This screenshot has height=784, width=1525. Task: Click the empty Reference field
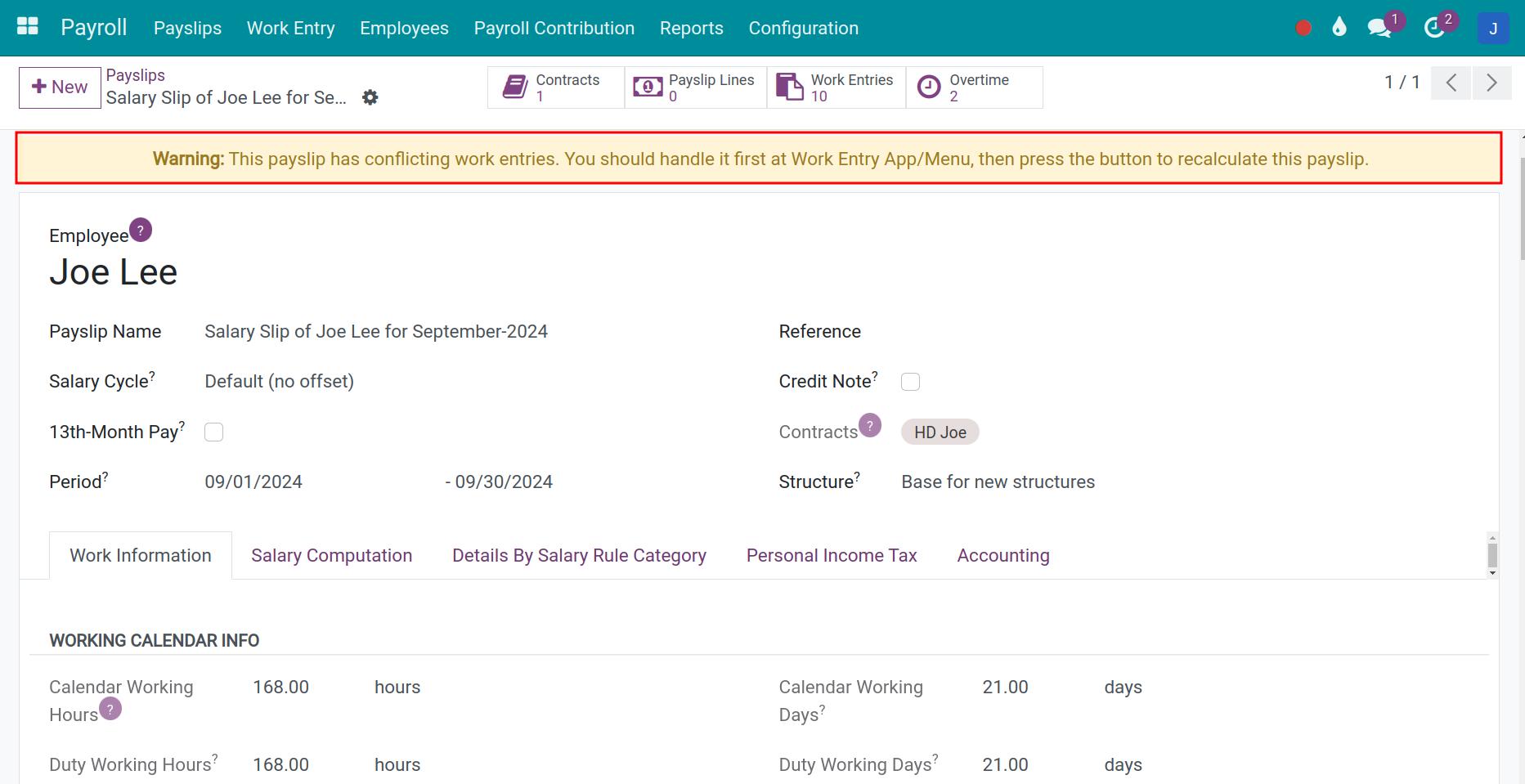pyautogui.click(x=1186, y=332)
